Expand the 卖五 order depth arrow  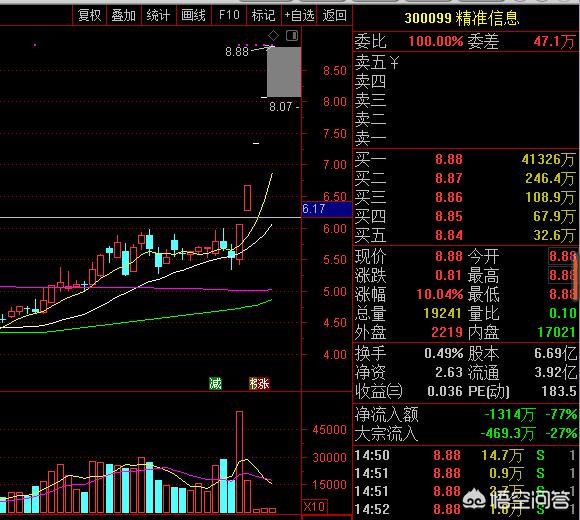click(x=395, y=62)
